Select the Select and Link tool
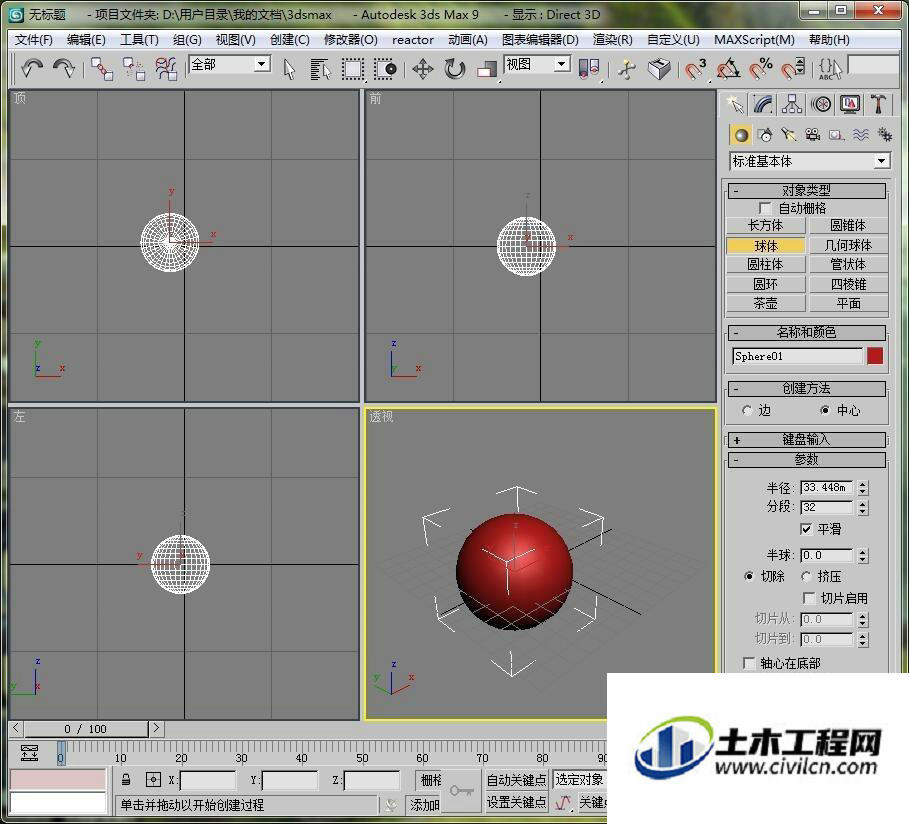This screenshot has width=909, height=824. tap(102, 69)
